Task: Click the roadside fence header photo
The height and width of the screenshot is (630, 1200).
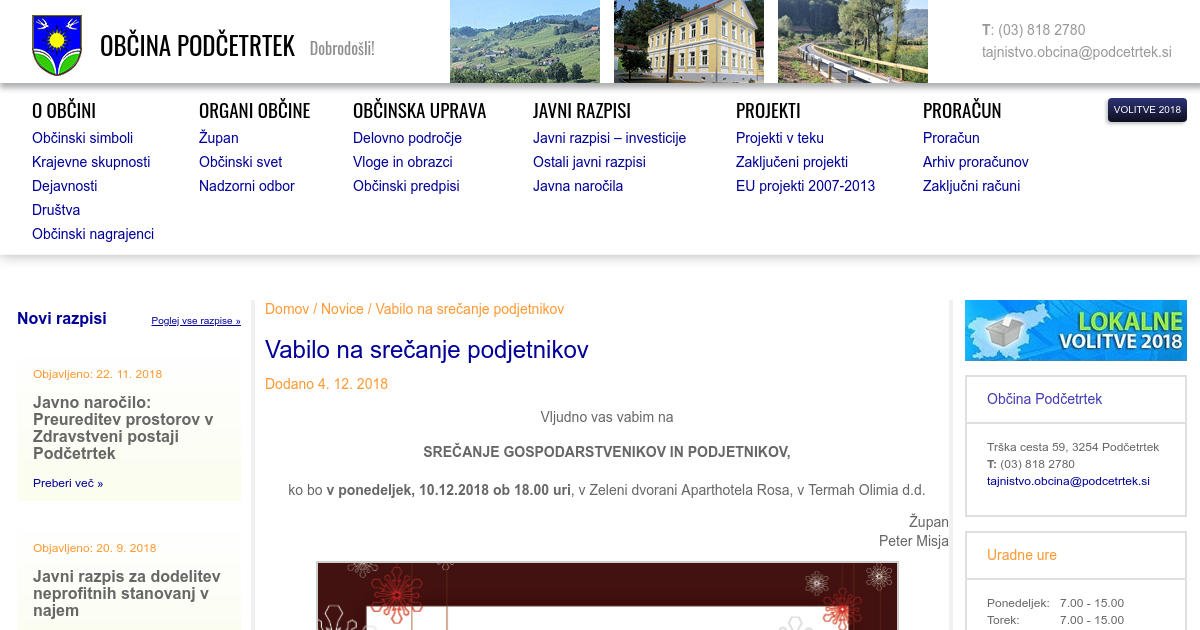Action: click(x=852, y=41)
